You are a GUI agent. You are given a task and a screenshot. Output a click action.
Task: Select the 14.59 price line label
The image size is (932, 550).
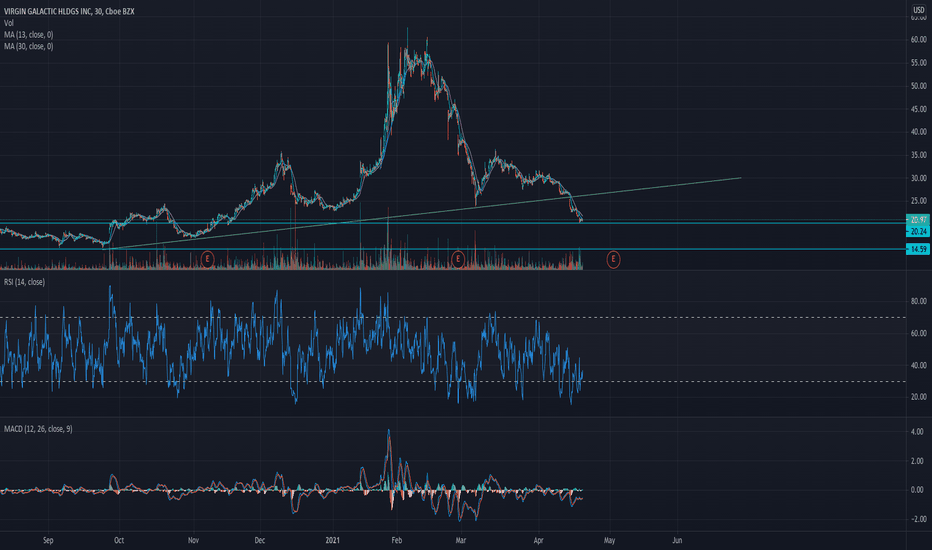coord(918,249)
